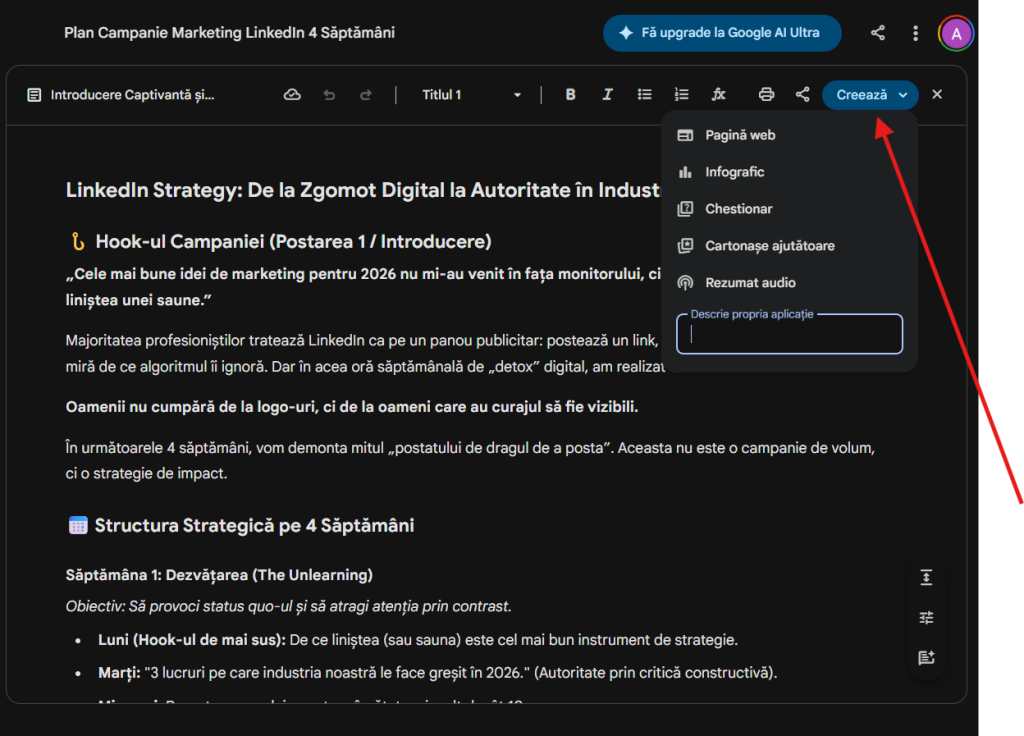
Task: Click the text Săptămâna 1: Dezvățarea (The Unlearning)
Action: (x=219, y=575)
